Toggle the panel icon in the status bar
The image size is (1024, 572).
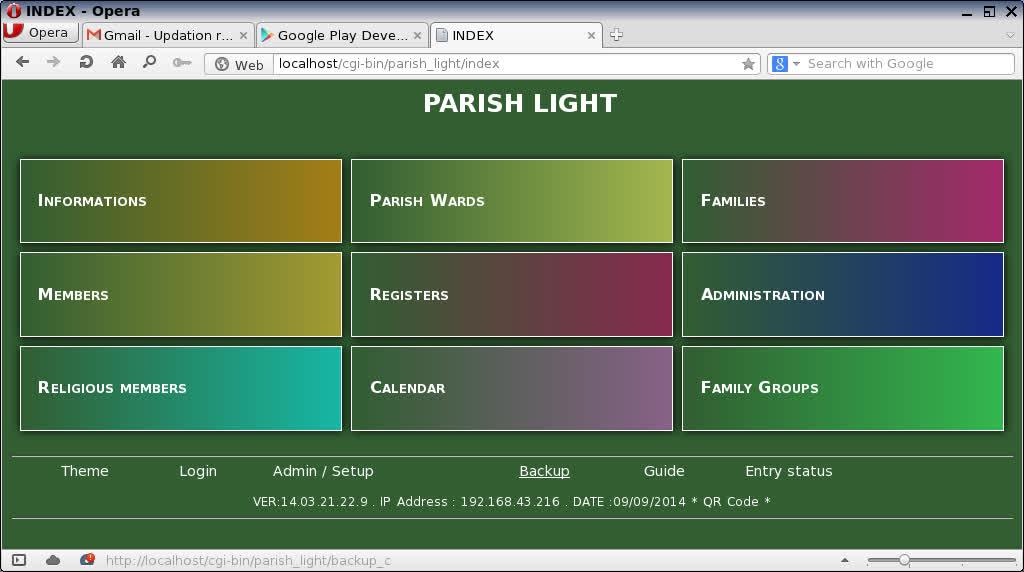[19, 560]
